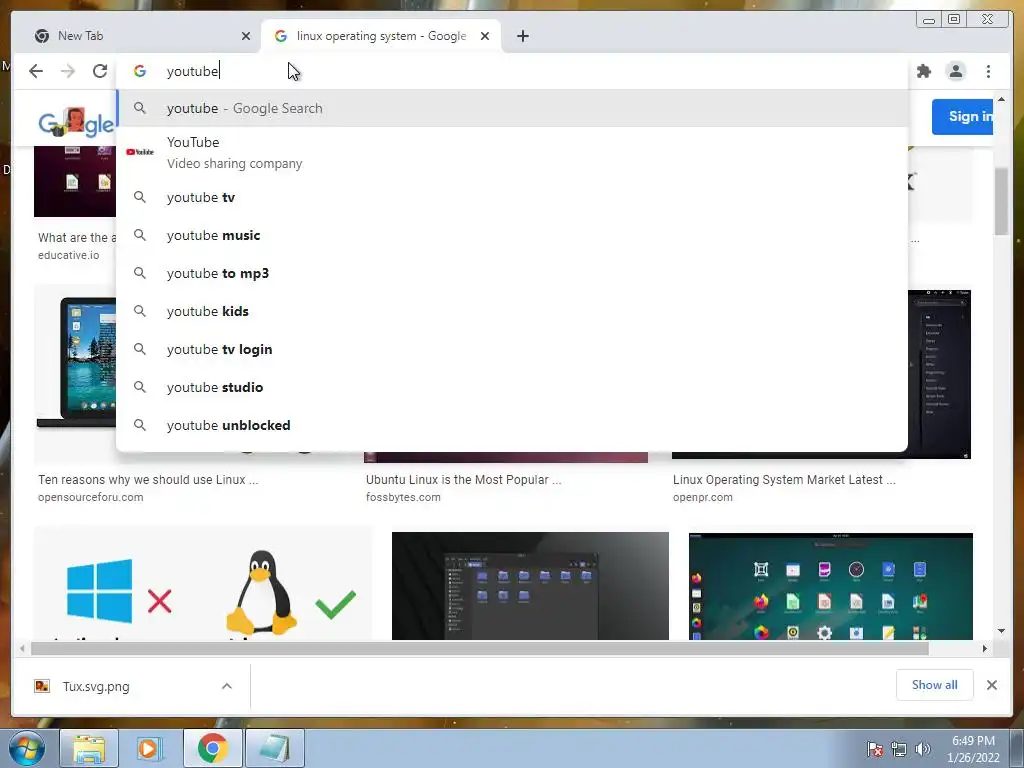Switch to the New Tab tab
Screen dimensions: 1024x768
point(137,36)
